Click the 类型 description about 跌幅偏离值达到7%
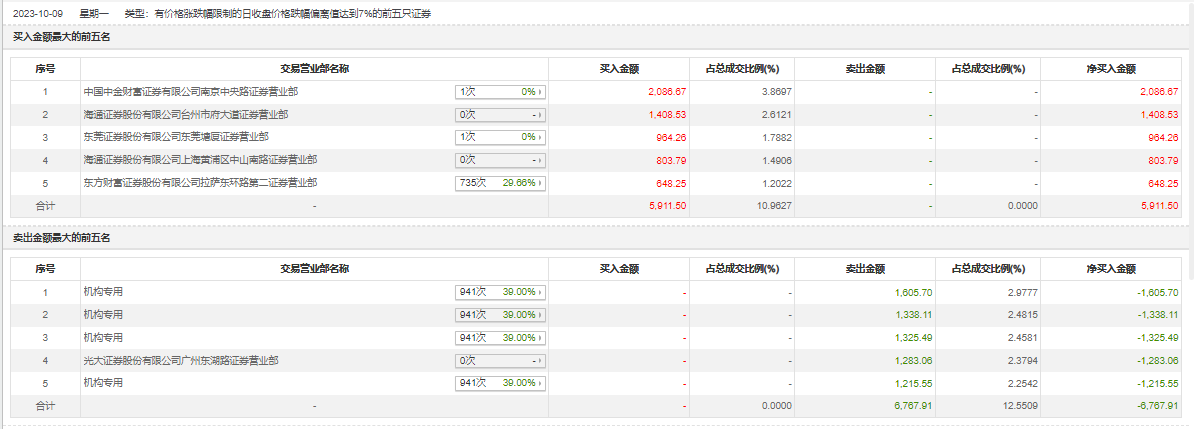 coord(278,14)
